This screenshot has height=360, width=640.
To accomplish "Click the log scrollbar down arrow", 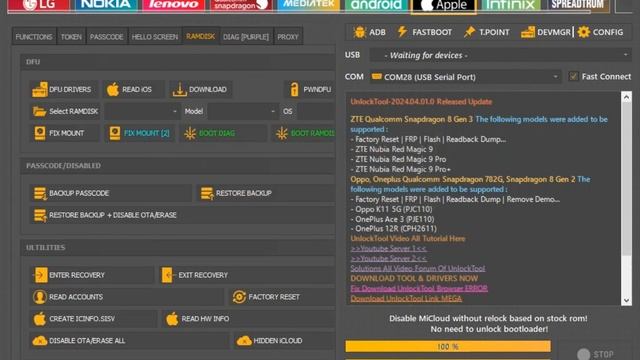I will (626, 301).
